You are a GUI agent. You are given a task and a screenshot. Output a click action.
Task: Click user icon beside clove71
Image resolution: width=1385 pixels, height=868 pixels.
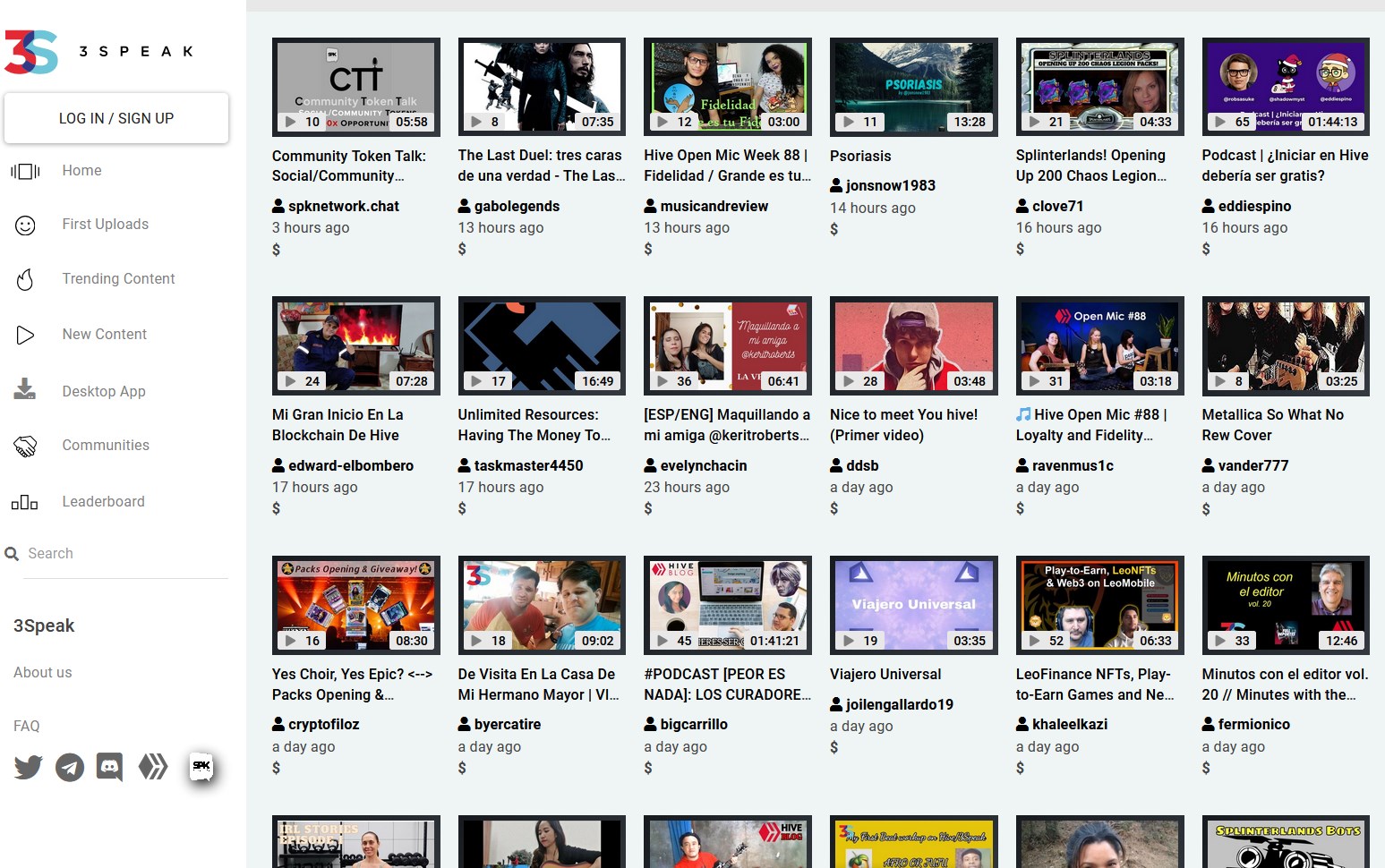[1022, 206]
